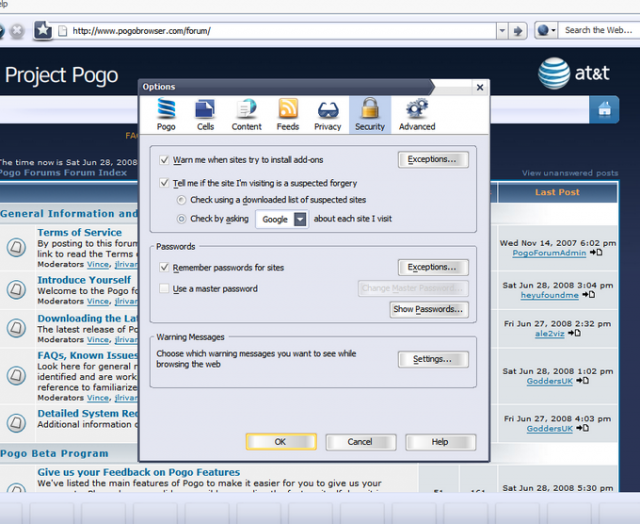Click the Detailed System Requirements status icon
The image size is (640, 524).
click(x=16, y=423)
